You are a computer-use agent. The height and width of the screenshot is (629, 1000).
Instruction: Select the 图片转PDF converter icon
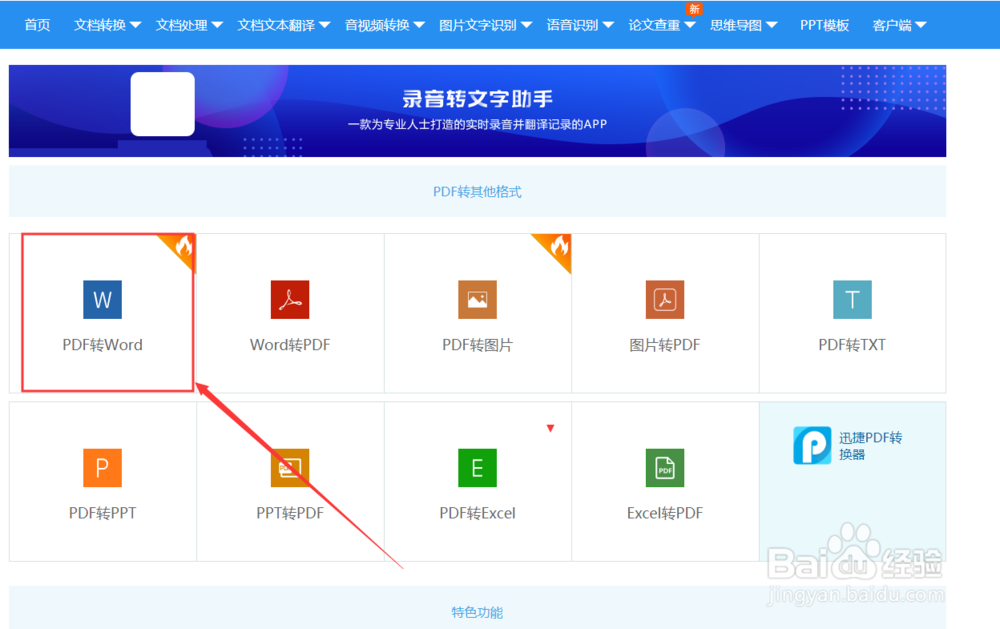[664, 300]
